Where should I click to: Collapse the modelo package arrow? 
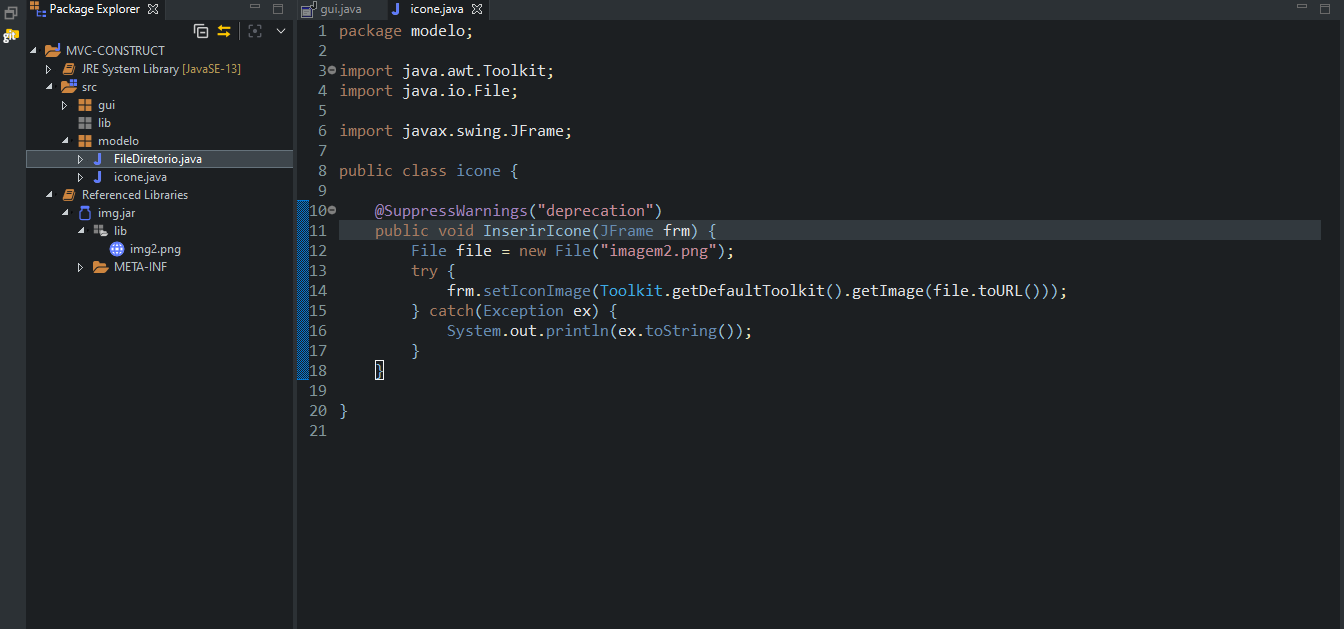tap(65, 141)
